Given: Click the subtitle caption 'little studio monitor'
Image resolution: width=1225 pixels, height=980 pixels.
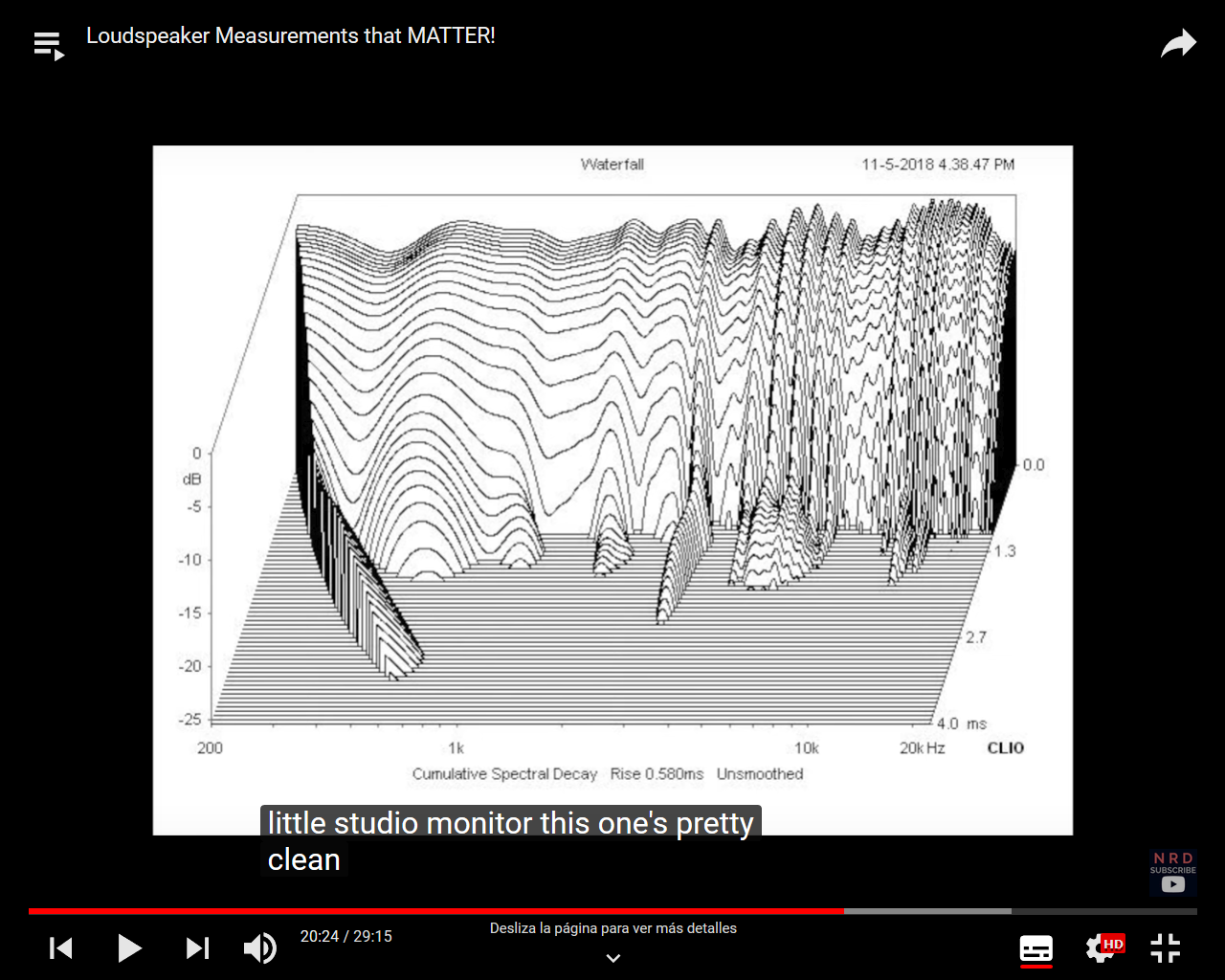Looking at the screenshot, I should coord(400,823).
